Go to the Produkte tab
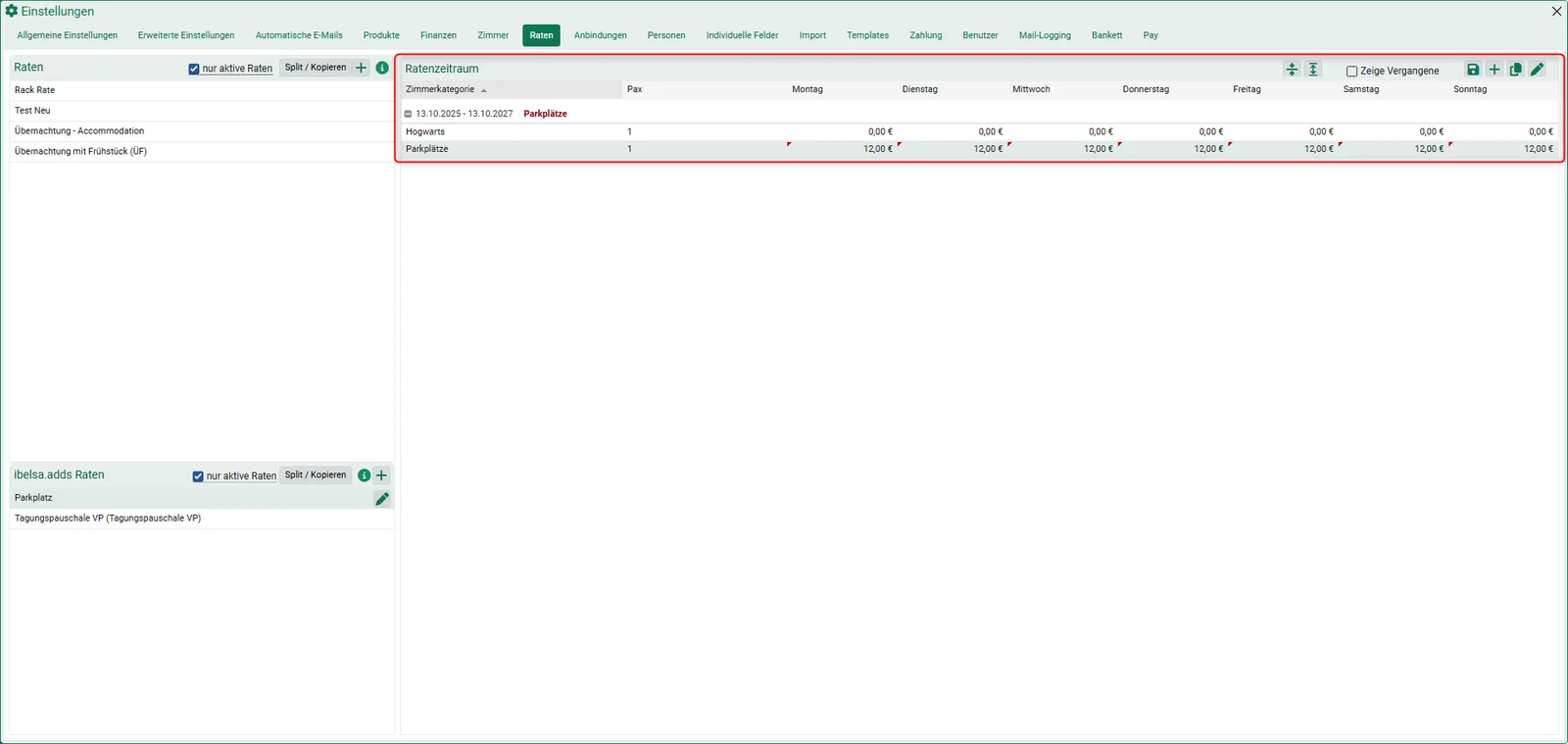1568x744 pixels. click(x=381, y=35)
